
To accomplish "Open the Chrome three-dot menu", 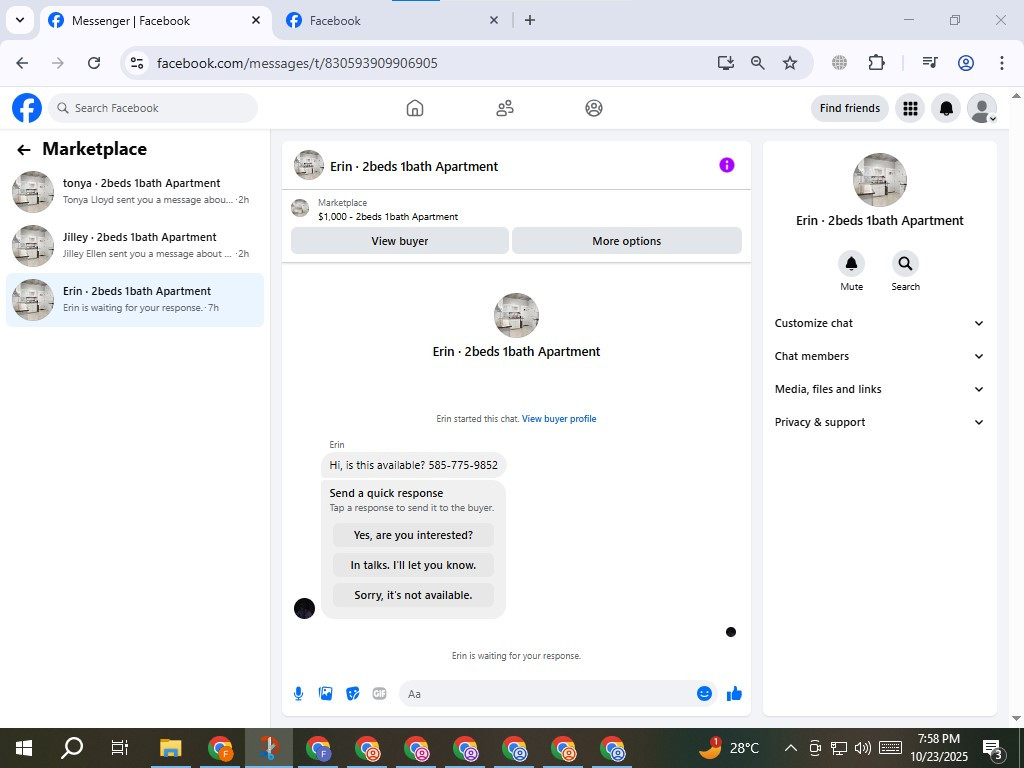I will (1002, 63).
